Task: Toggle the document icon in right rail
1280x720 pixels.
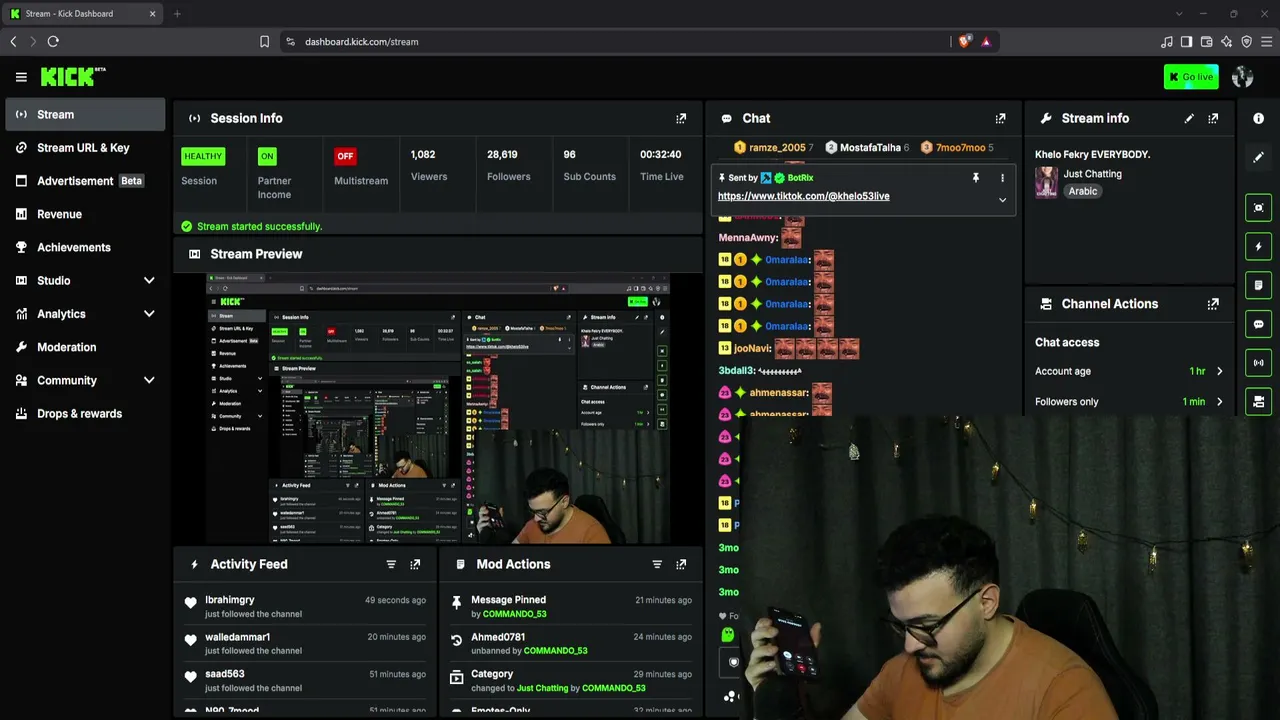Action: [1259, 285]
